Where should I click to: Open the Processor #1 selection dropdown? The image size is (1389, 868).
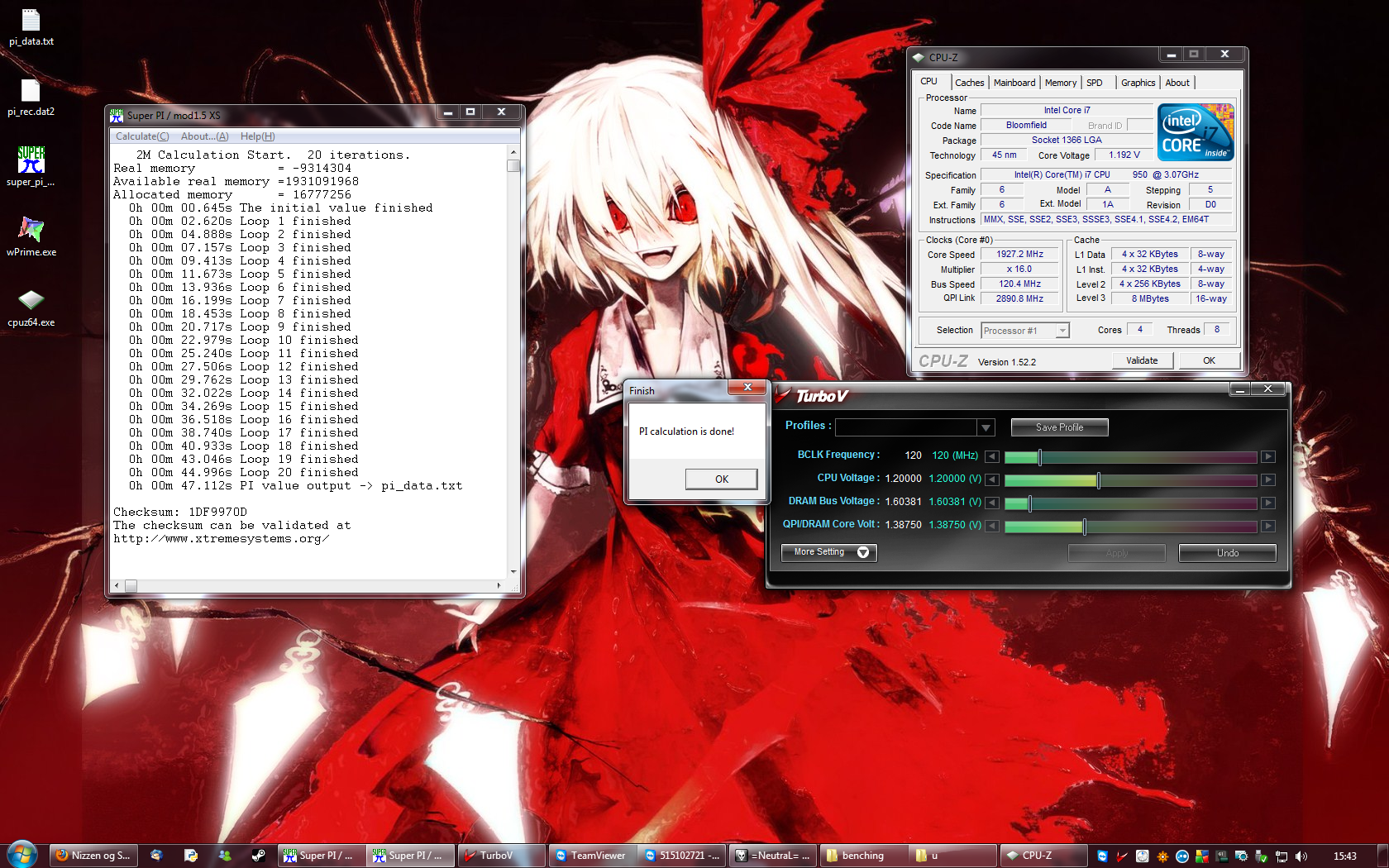click(x=1062, y=331)
